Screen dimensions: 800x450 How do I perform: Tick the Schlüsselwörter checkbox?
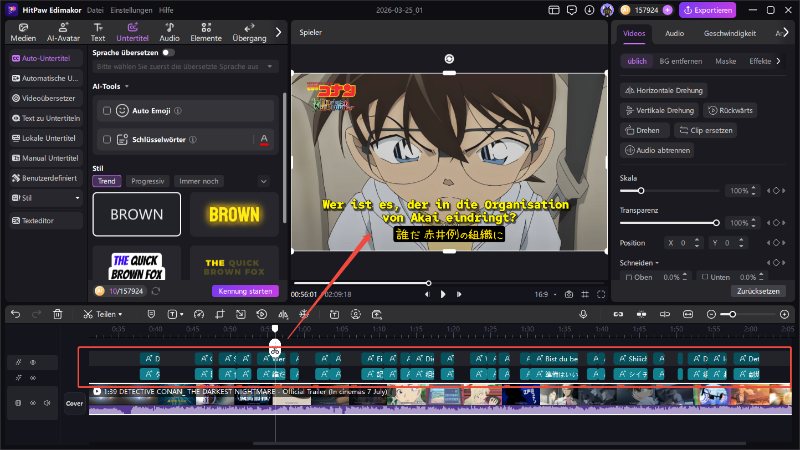[107, 139]
